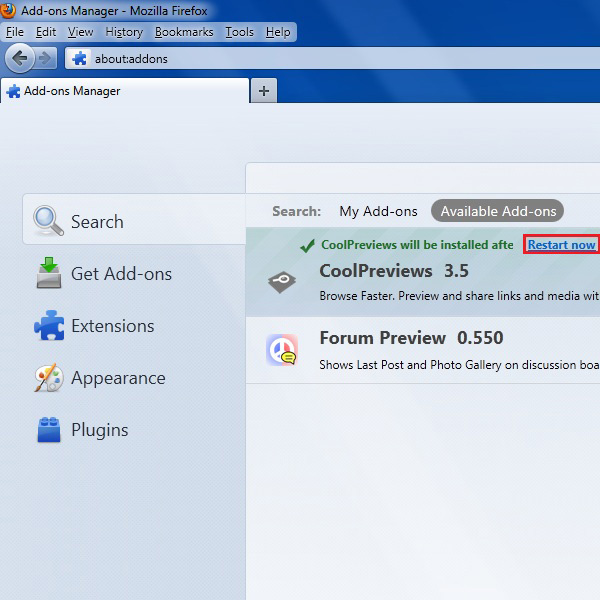Switch search filter to My Add-ons
The width and height of the screenshot is (600, 600).
pos(378,211)
